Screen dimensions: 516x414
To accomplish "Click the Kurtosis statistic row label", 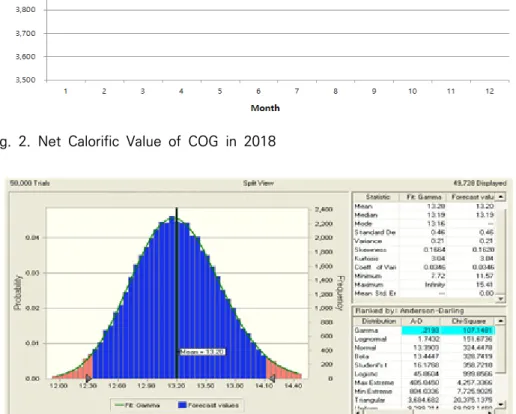I will tap(366, 258).
